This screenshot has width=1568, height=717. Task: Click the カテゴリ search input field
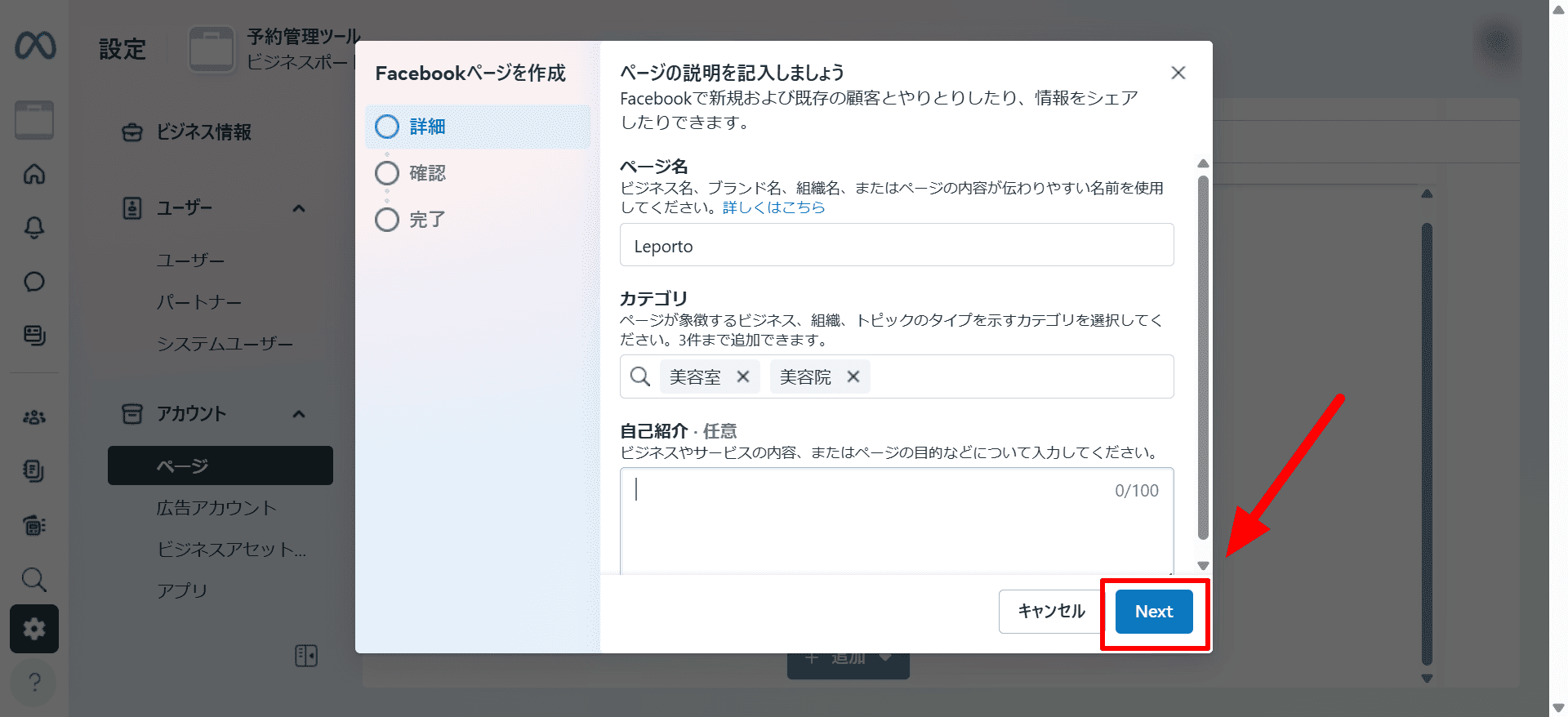[x=897, y=376]
